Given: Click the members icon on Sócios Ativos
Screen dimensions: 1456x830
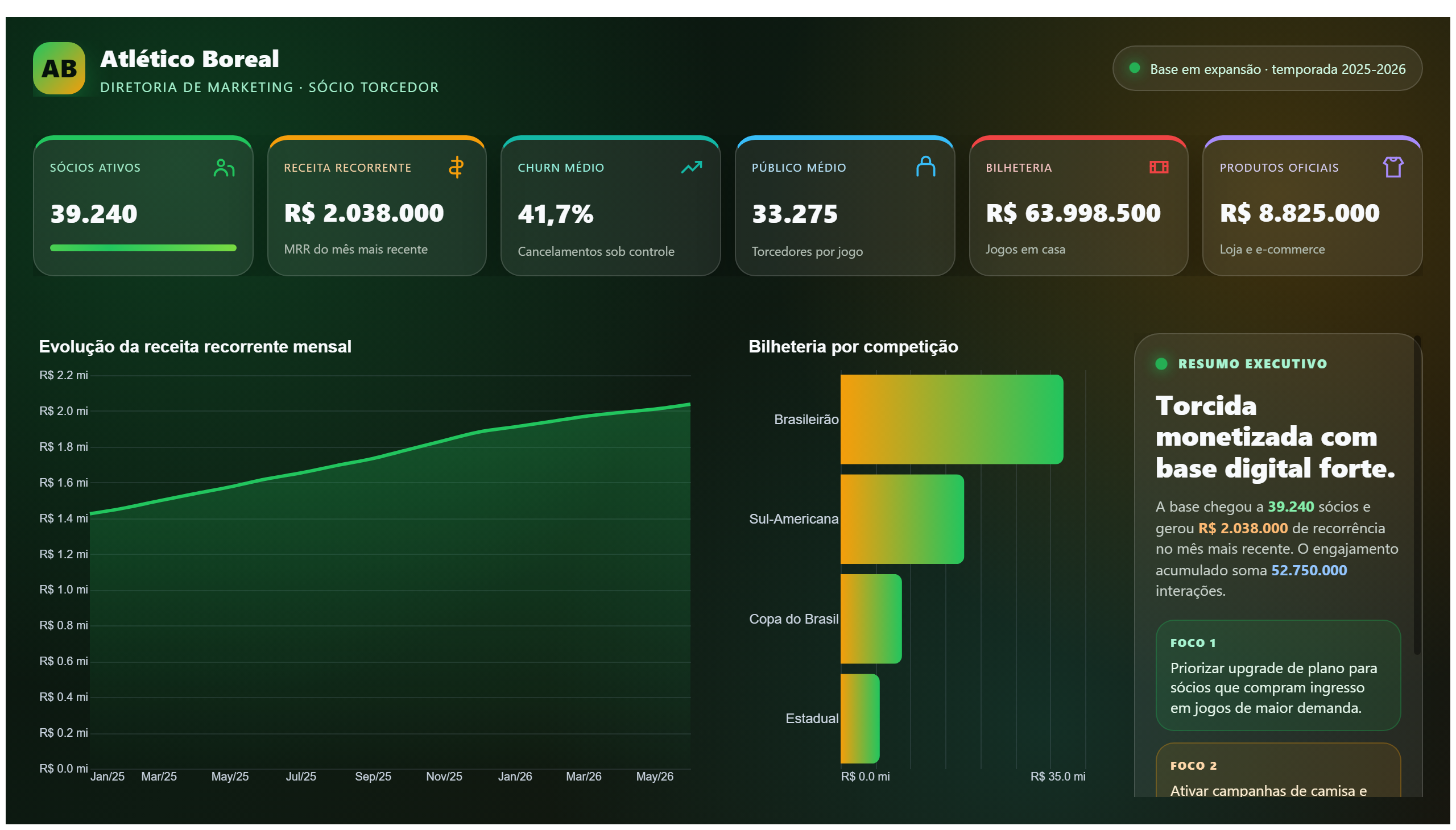Looking at the screenshot, I should tap(224, 168).
